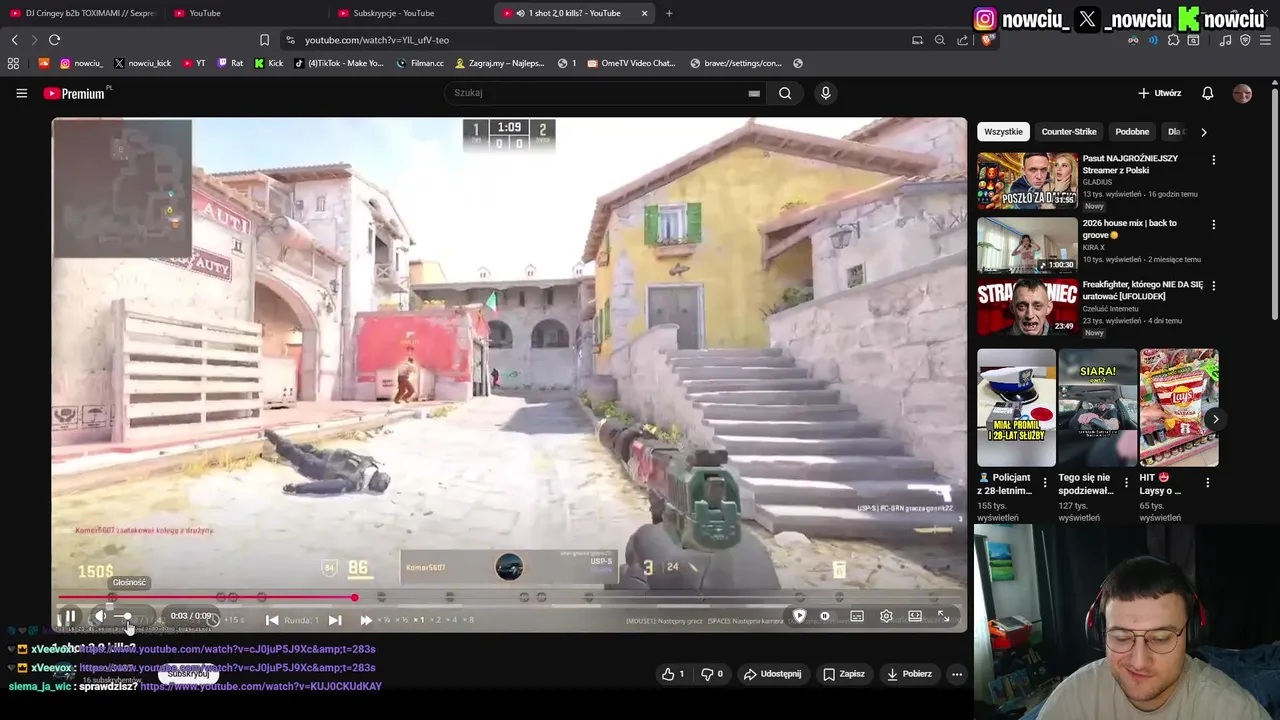
Task: Open the nowciu_kick X bookmark
Action: (x=142, y=63)
